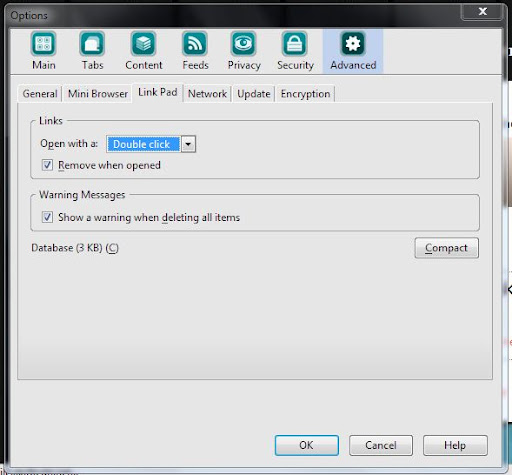
Task: Select the Link Pad tab
Action: 158,92
